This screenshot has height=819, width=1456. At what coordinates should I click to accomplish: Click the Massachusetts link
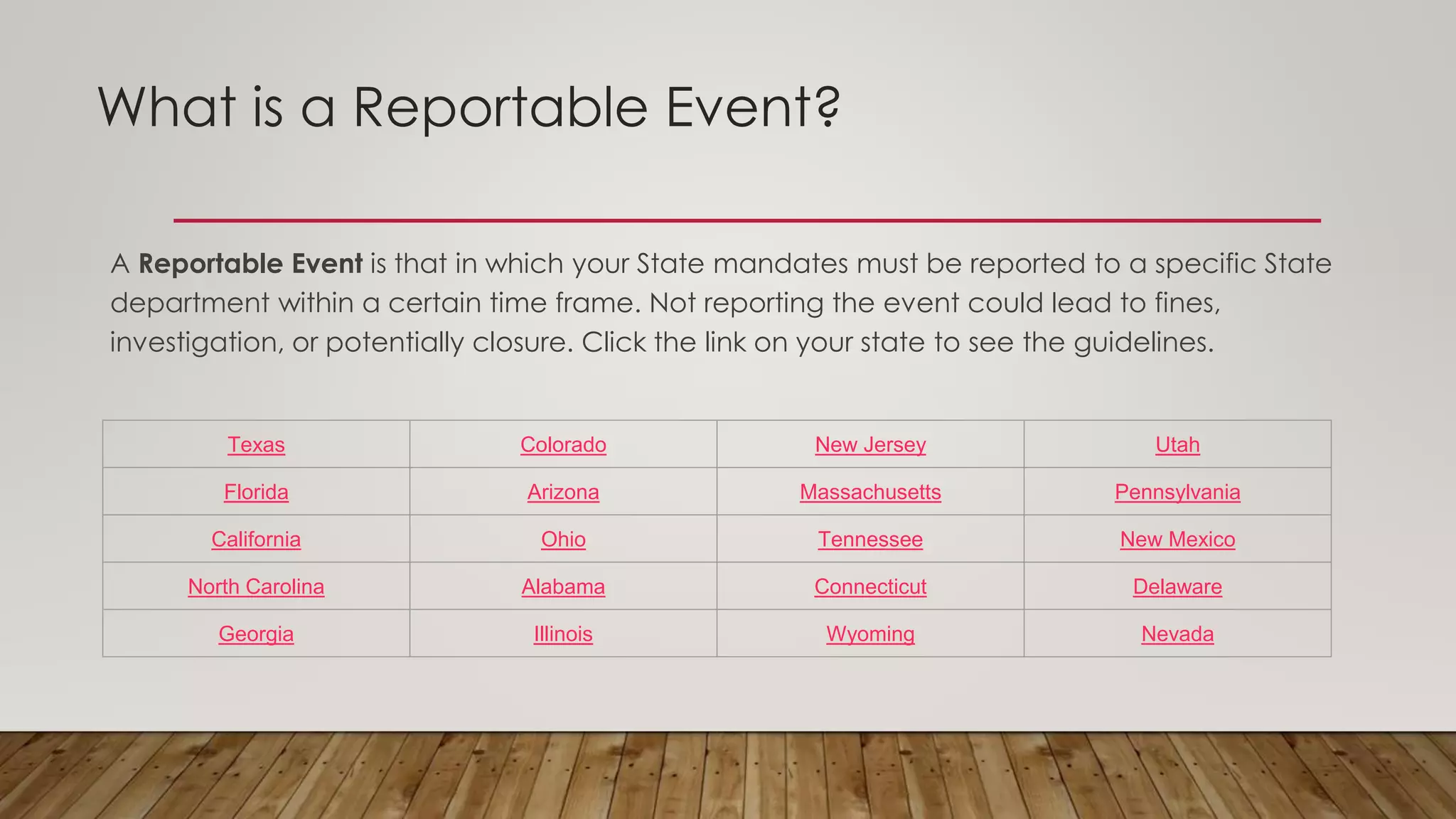(870, 492)
